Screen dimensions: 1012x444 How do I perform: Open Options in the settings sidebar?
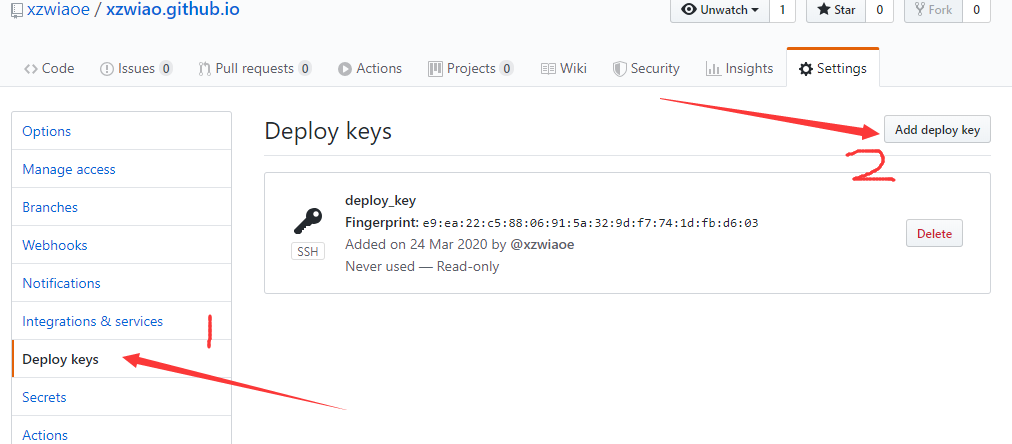(121, 131)
